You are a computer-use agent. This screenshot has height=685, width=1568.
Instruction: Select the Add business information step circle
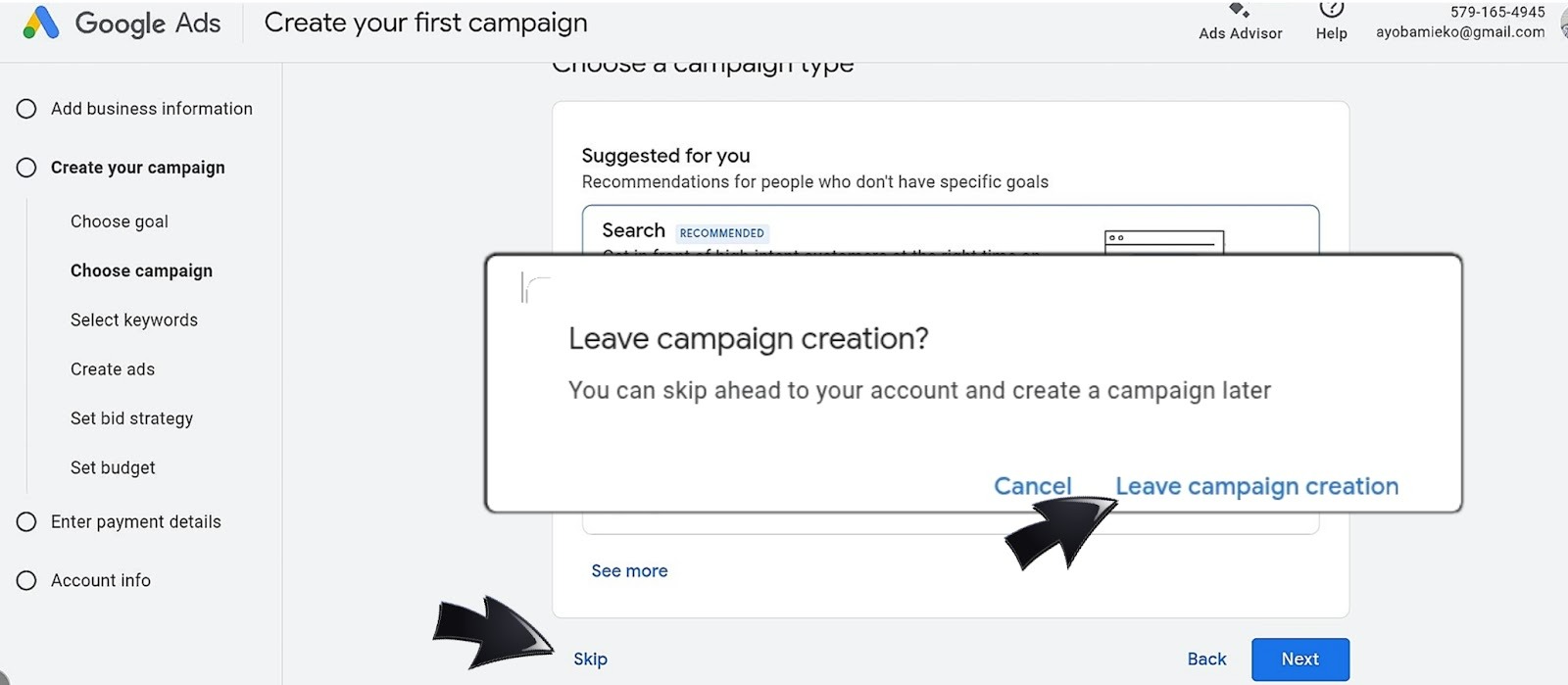click(x=26, y=109)
